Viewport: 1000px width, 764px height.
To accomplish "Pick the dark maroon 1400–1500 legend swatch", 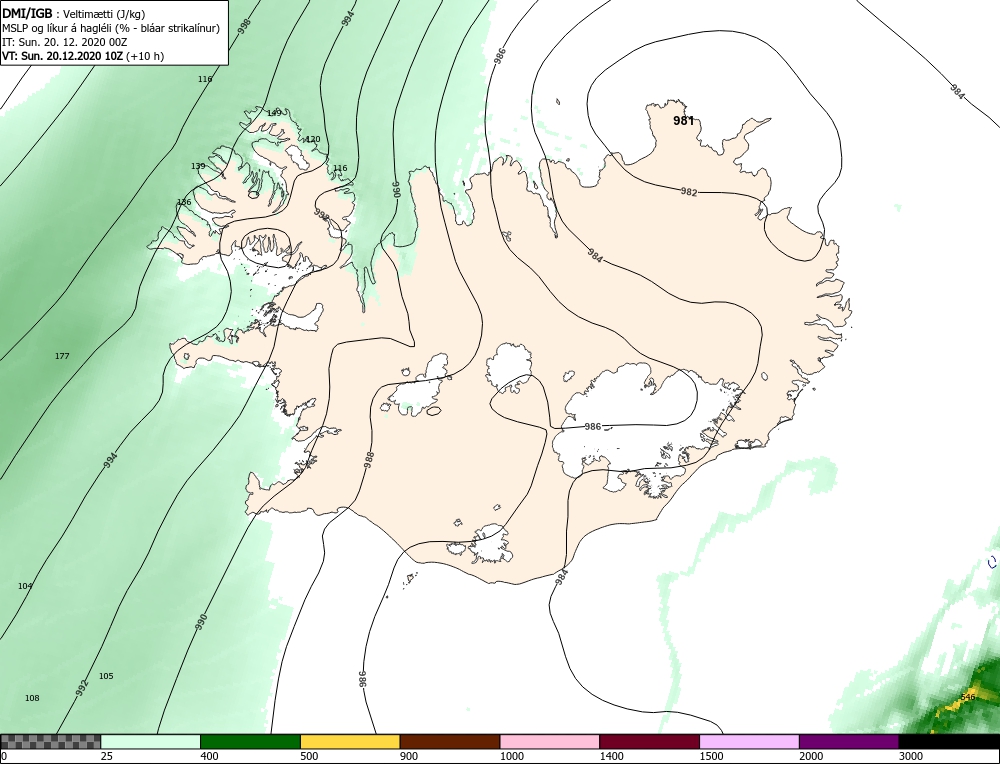I will (x=649, y=742).
